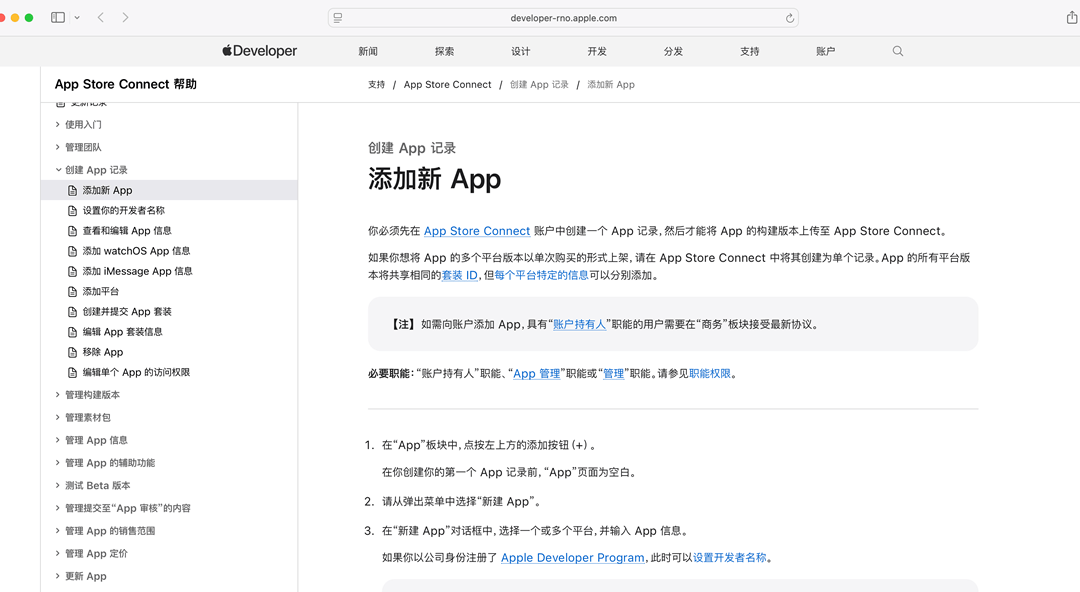Open 移除 App in the sidebar

click(x=103, y=352)
